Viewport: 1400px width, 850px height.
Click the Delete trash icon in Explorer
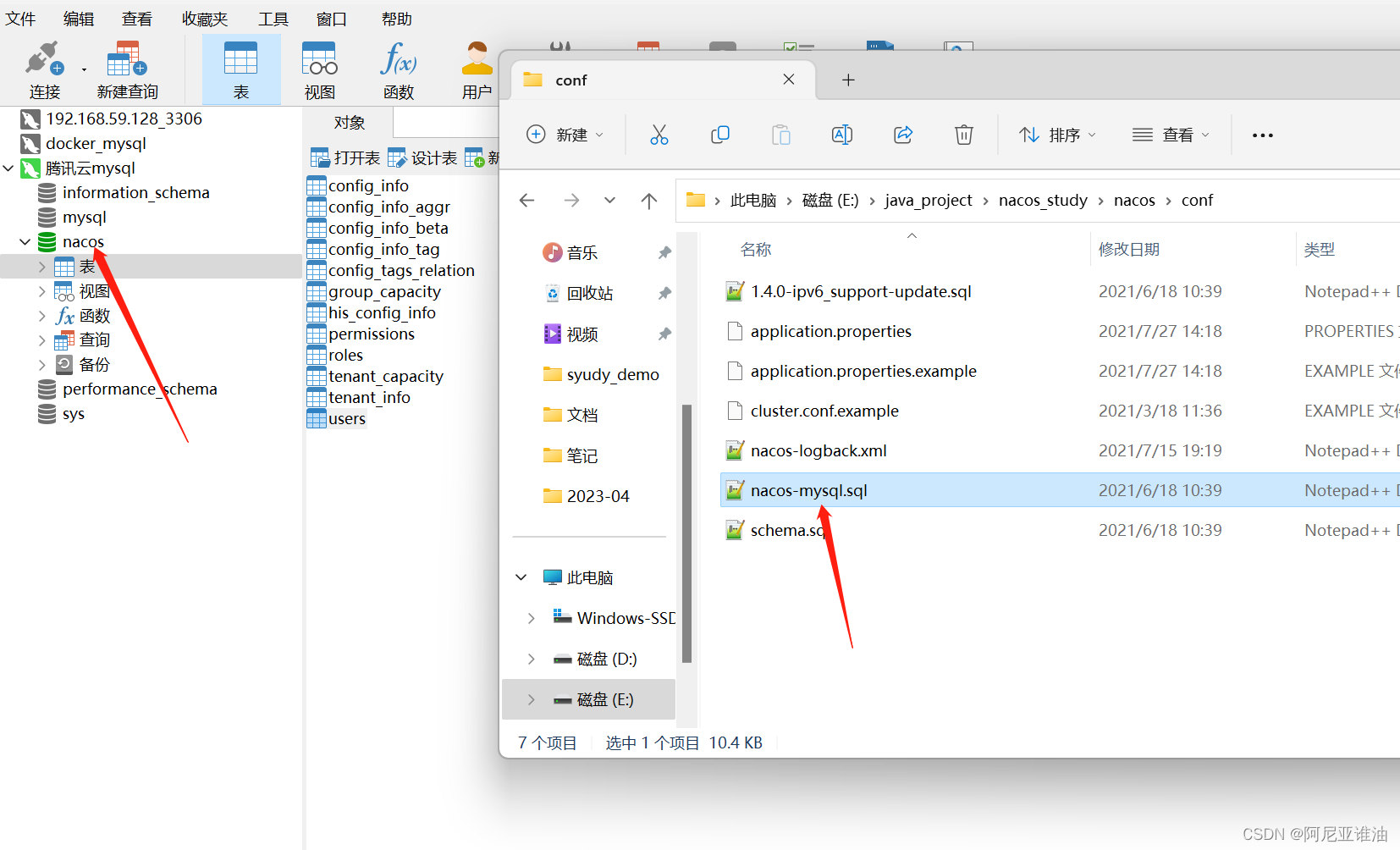coord(964,135)
